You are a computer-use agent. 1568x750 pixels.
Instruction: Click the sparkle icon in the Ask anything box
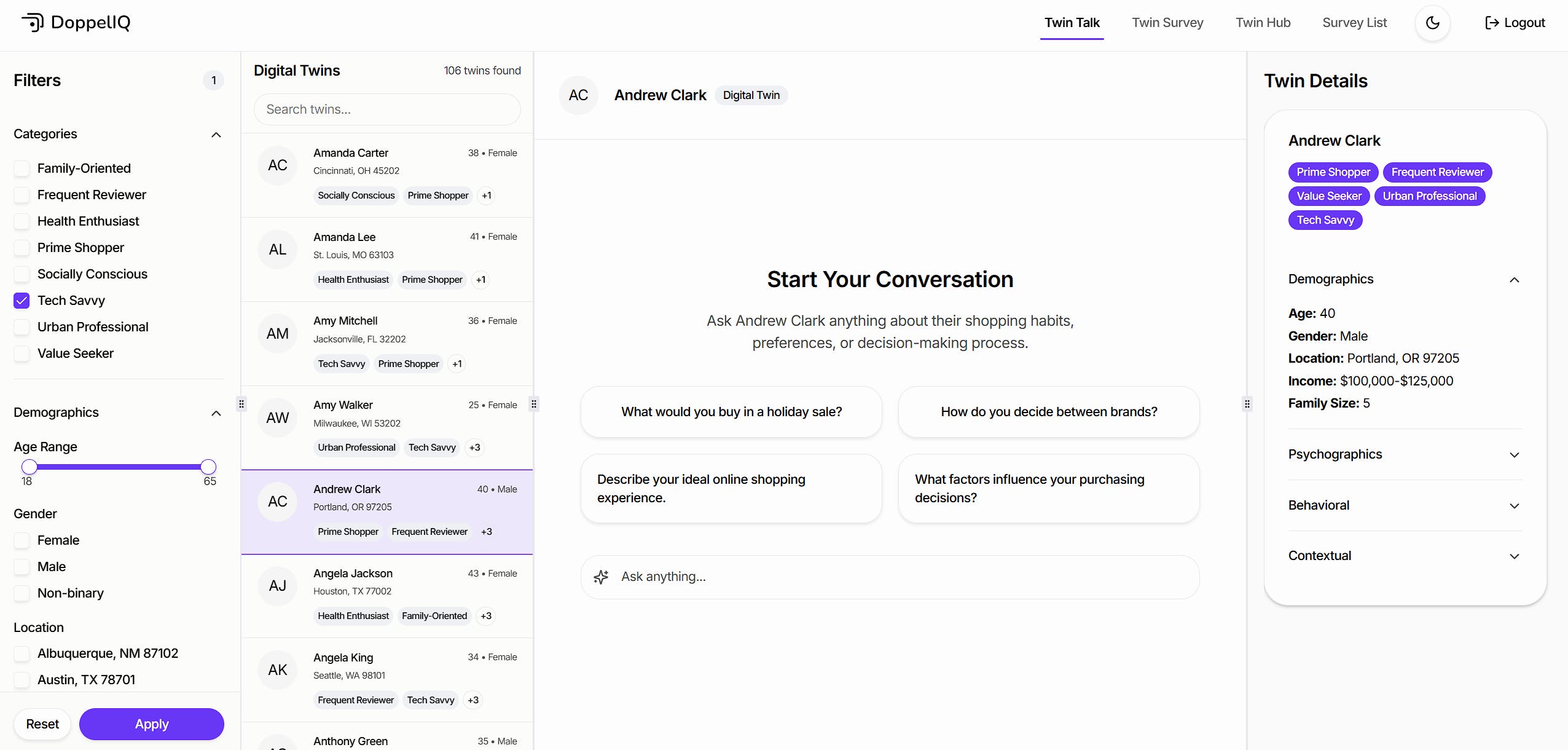601,577
